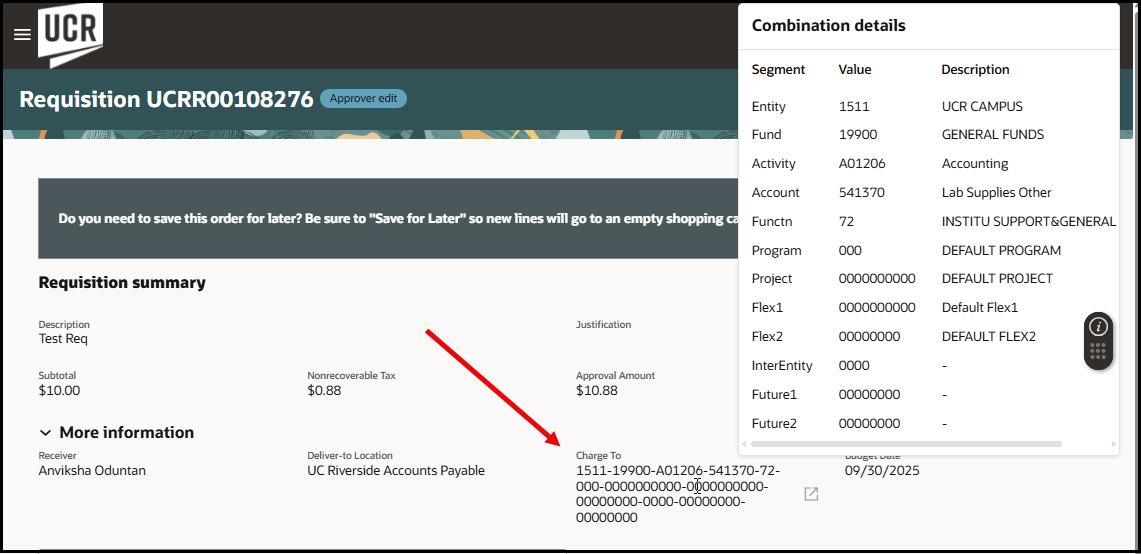The height and width of the screenshot is (554, 1141).
Task: Click the Deliver-to Location value
Action: 395,471
